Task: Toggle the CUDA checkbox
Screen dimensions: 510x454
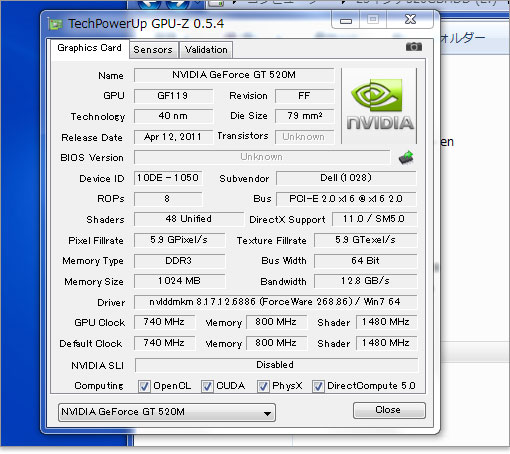Action: 207,386
